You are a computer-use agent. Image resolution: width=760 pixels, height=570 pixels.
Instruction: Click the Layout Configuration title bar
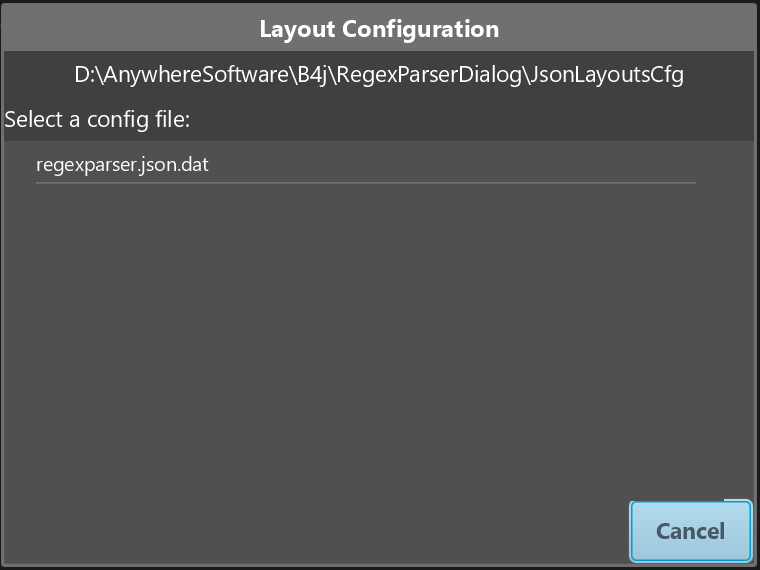[380, 29]
